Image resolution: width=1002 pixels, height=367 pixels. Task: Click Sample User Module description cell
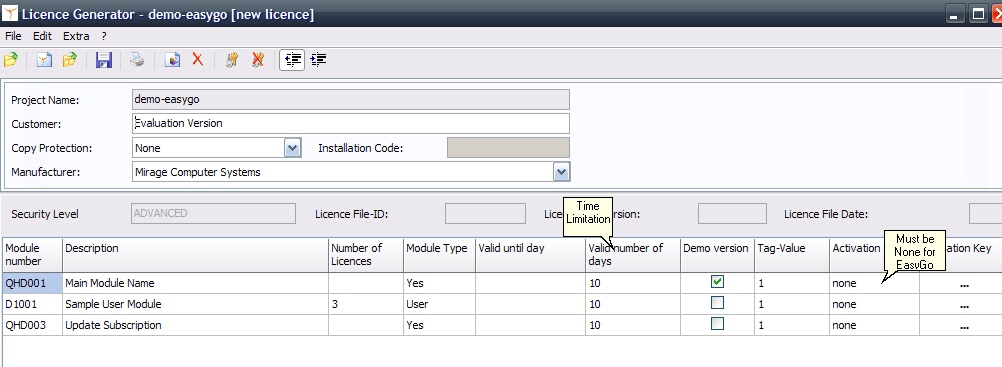(x=196, y=304)
